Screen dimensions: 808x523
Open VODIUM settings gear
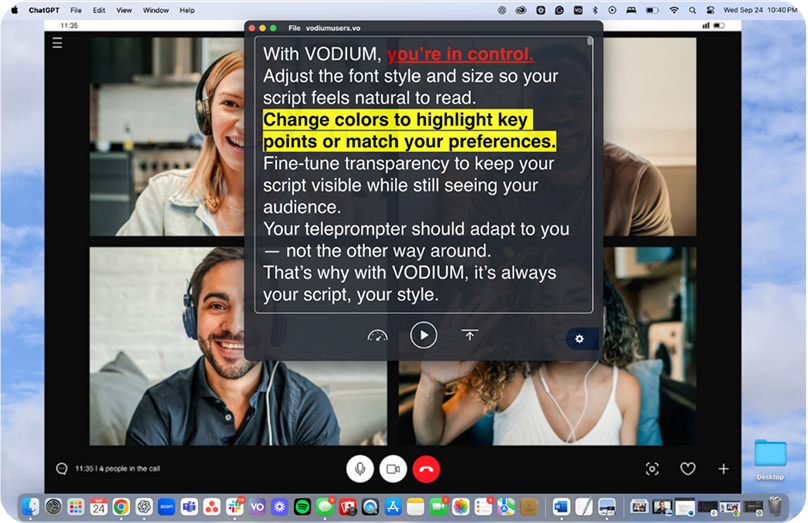click(579, 339)
